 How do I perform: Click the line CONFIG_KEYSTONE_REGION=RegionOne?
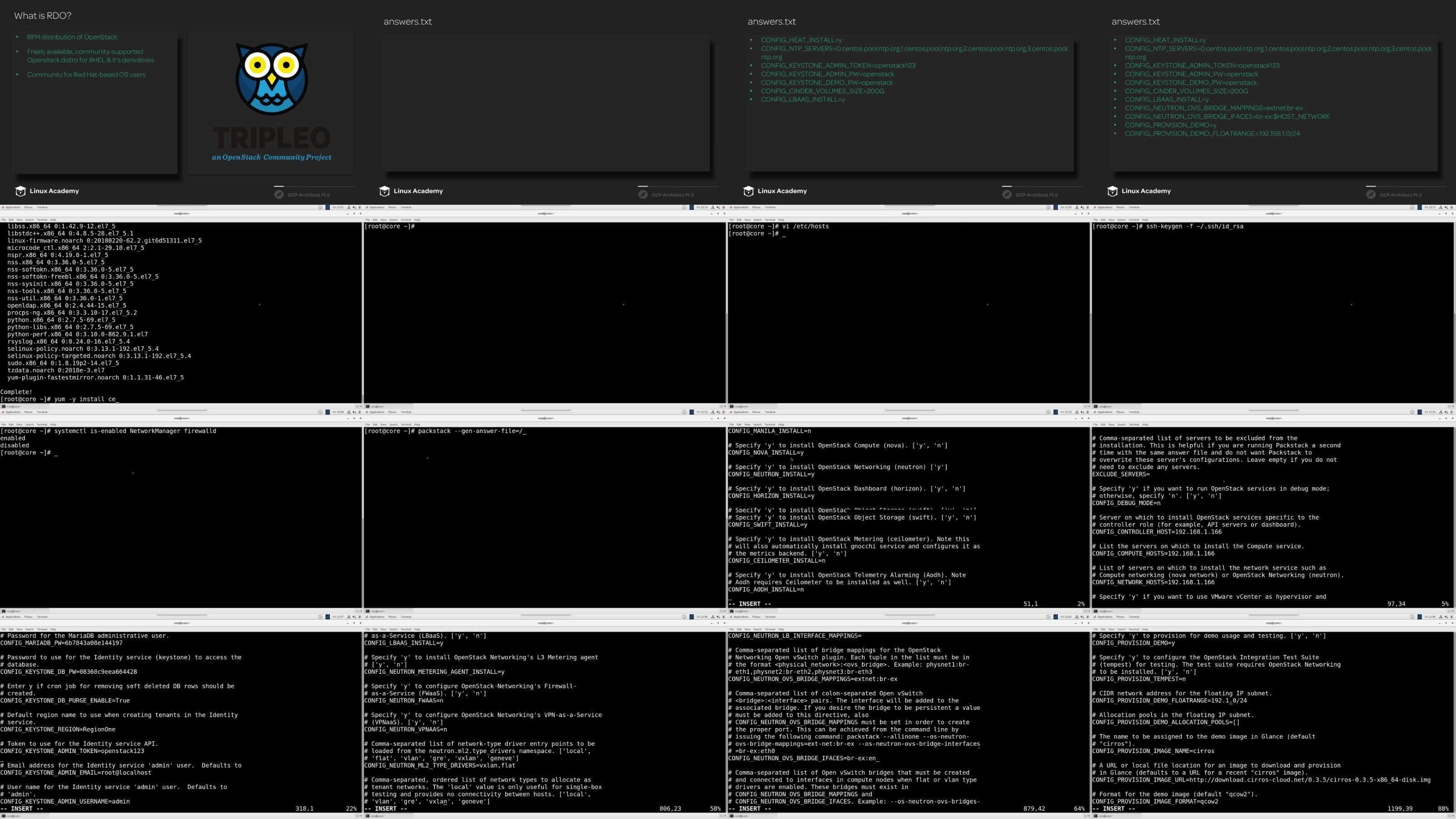[x=58, y=730]
